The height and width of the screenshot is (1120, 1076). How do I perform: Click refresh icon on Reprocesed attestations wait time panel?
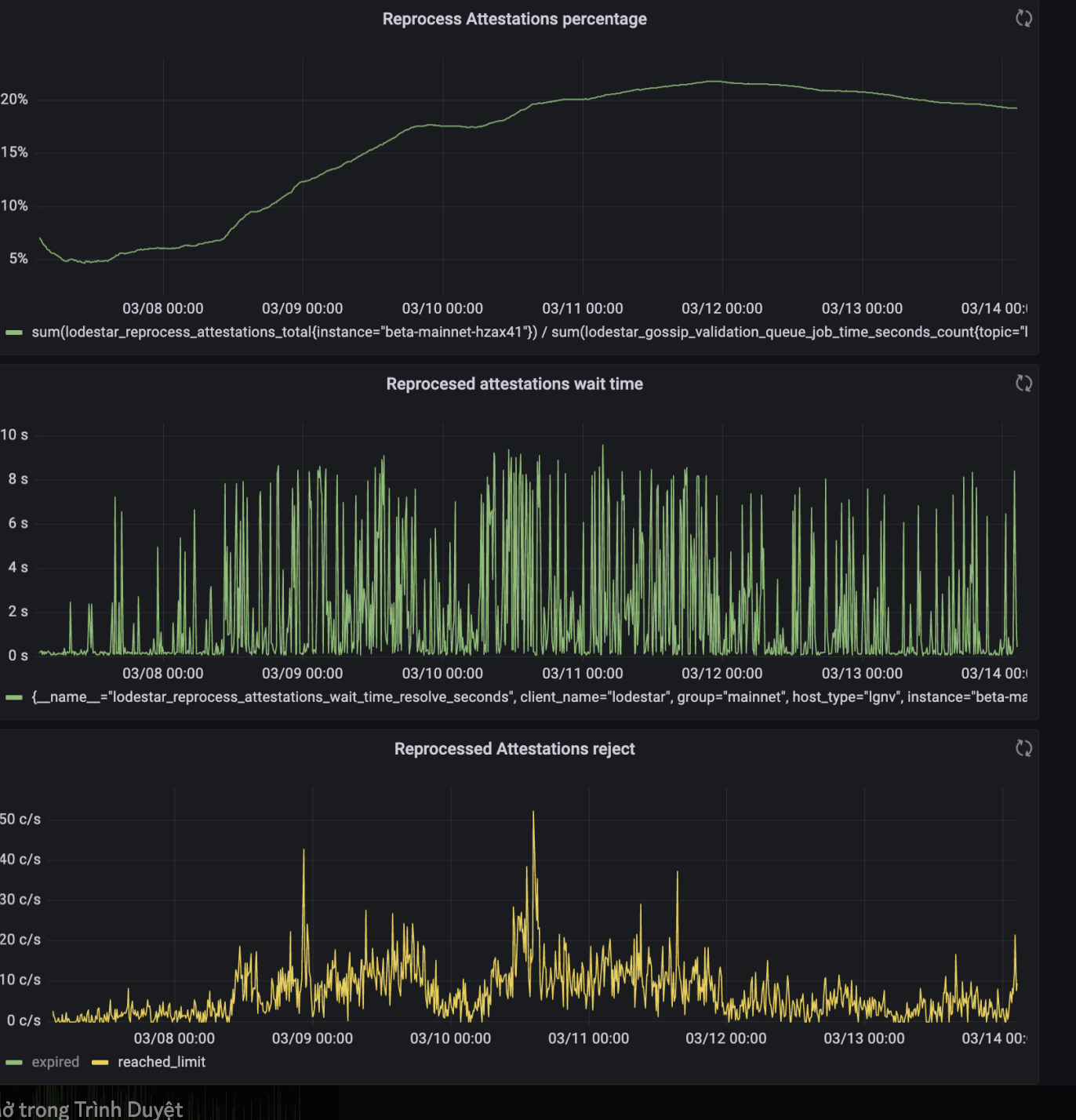coord(1023,383)
